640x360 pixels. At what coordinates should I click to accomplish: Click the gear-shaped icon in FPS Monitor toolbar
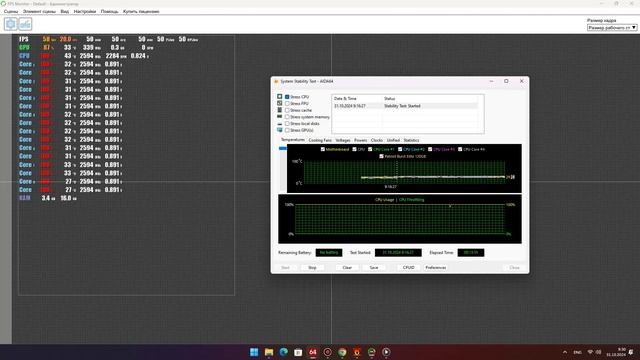coord(11,24)
